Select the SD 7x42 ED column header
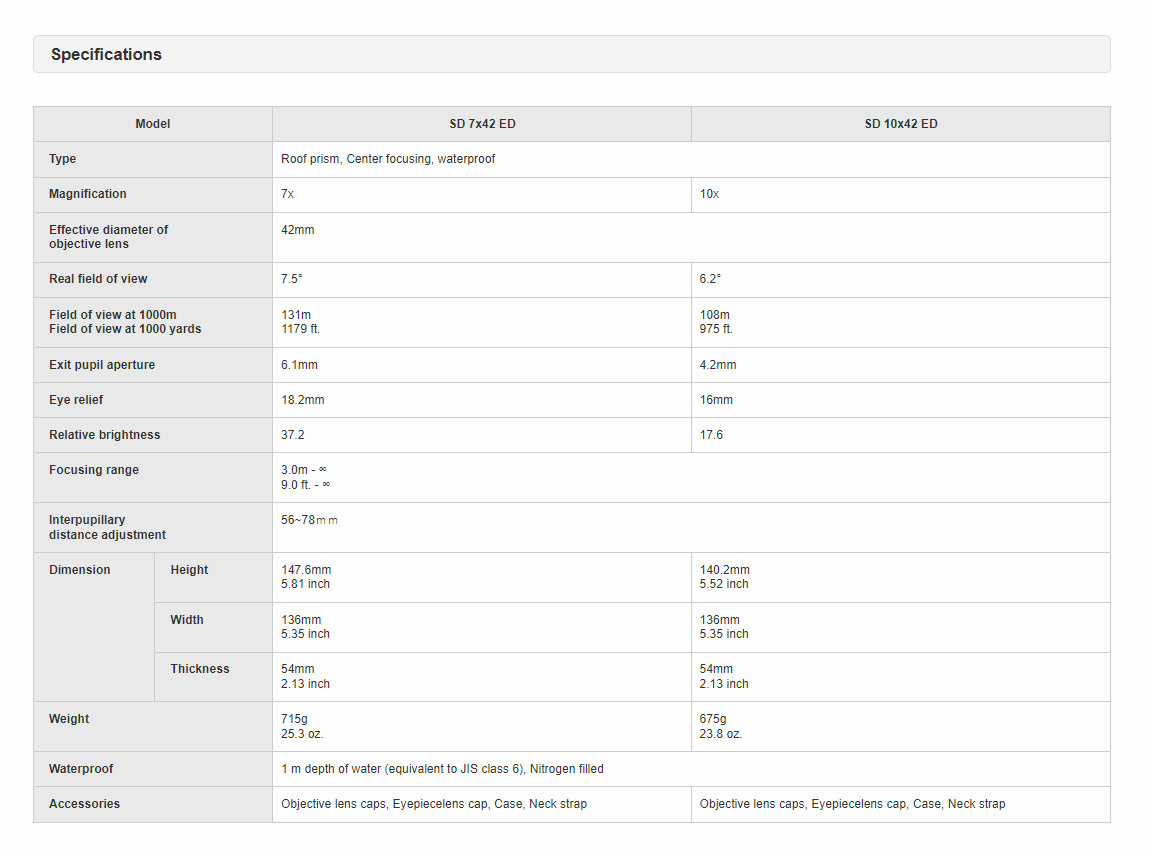Screen dimensions: 1150x850 point(482,124)
